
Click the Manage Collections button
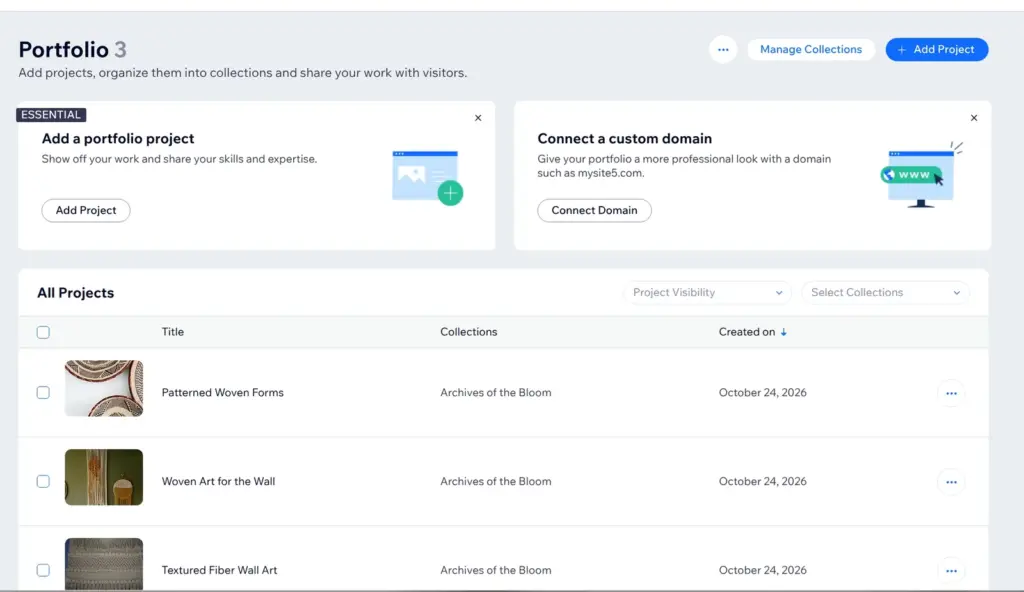click(x=810, y=50)
